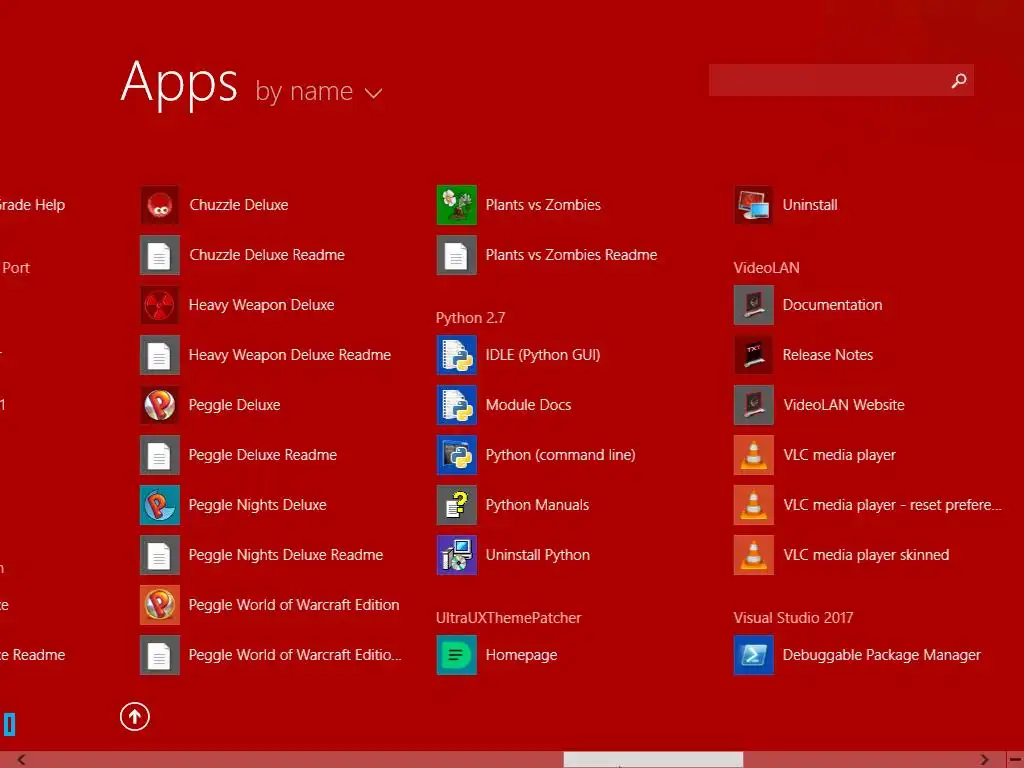Screen dimensions: 1024x768
Task: Click the 'Peggle Nights Deluxe' label
Action: (x=257, y=505)
